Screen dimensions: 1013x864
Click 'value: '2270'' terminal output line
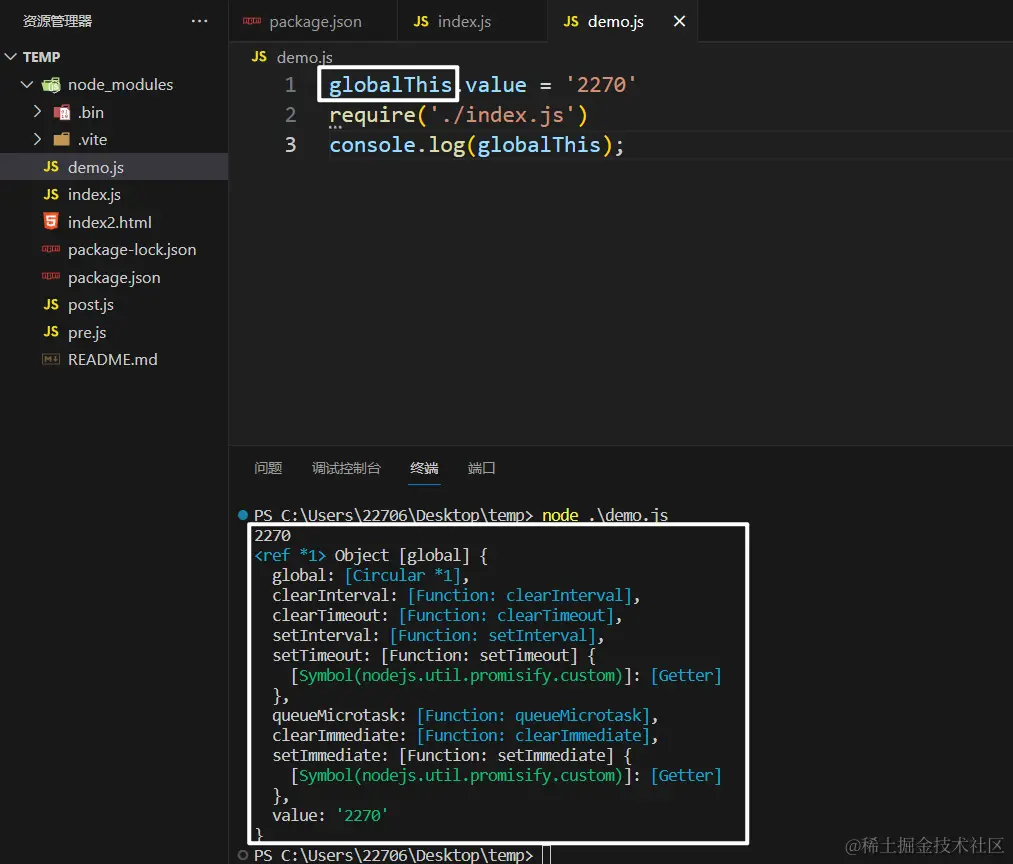pos(329,816)
